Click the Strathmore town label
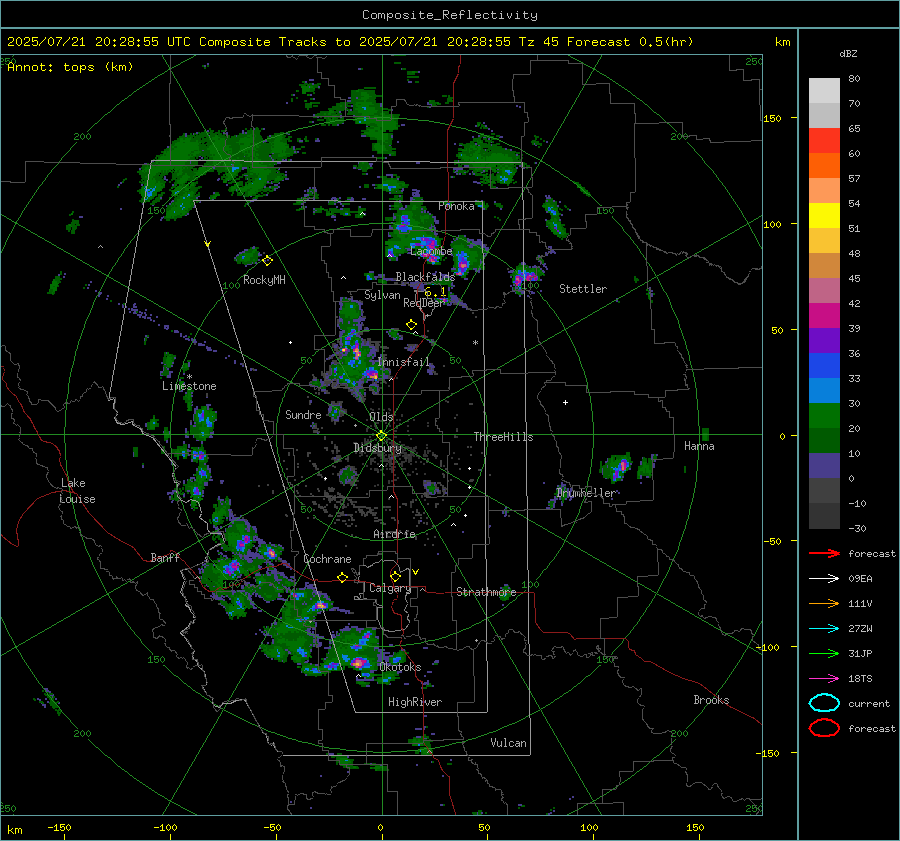The width and height of the screenshot is (900, 841). point(486,592)
